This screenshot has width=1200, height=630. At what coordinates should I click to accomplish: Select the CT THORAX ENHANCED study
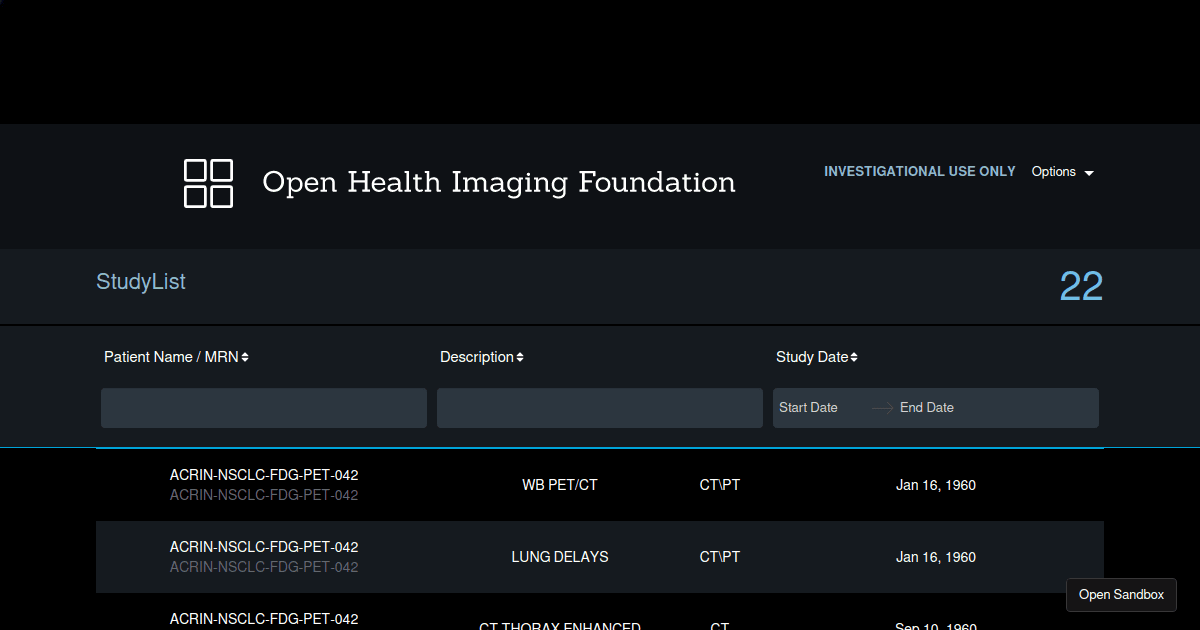559,624
